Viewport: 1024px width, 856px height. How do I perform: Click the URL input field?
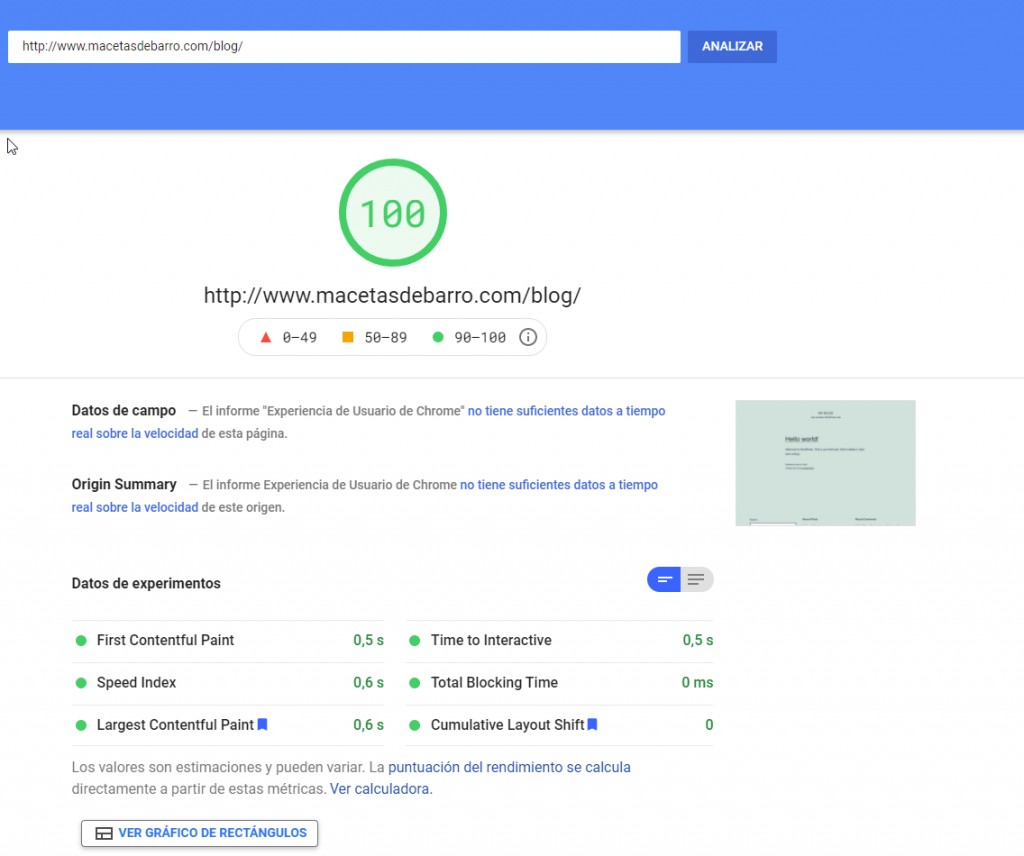[x=344, y=47]
